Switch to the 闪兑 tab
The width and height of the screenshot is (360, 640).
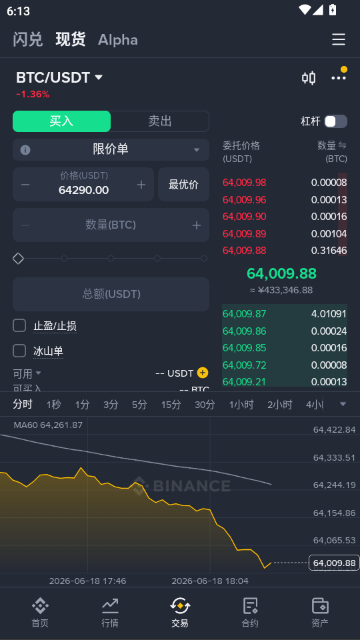tap(28, 40)
